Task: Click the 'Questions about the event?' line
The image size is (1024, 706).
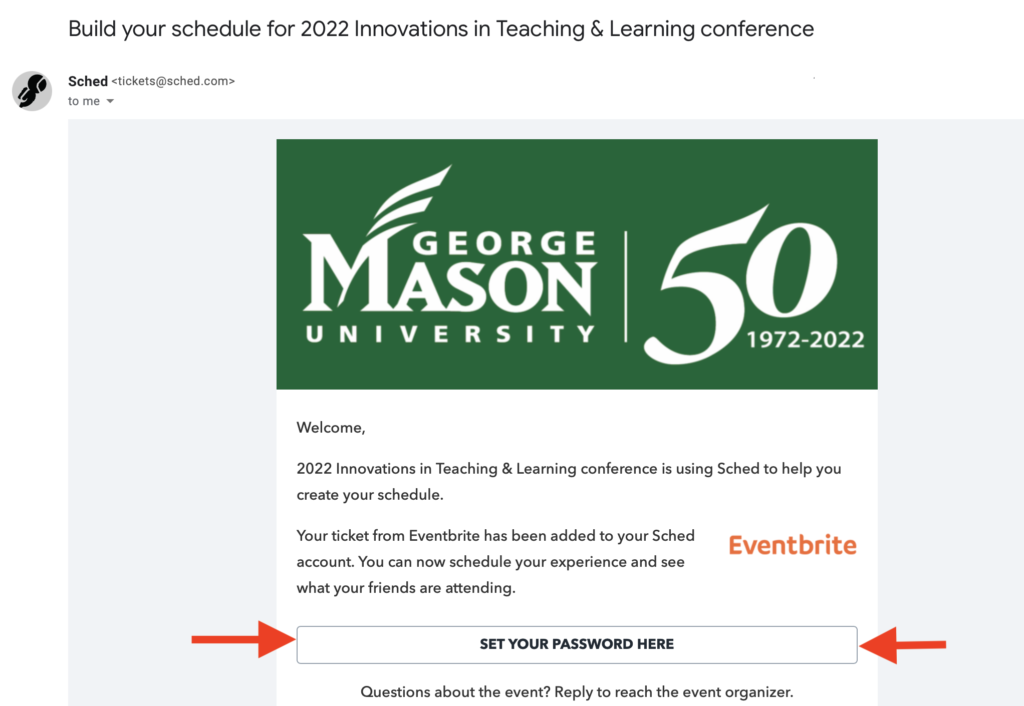Action: pyautogui.click(x=577, y=692)
